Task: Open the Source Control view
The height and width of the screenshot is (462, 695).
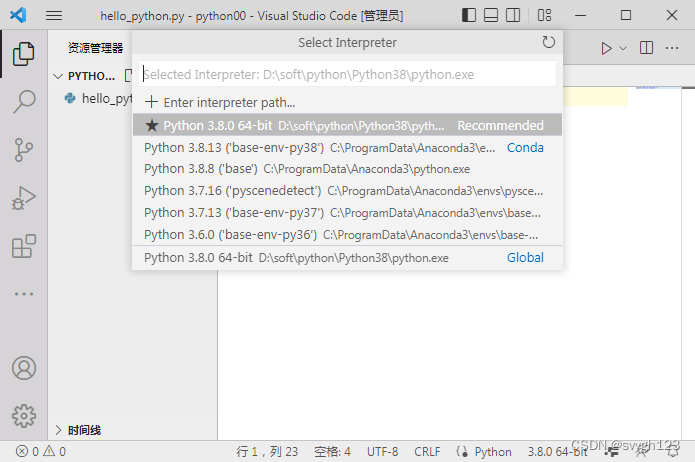Action: click(23, 150)
